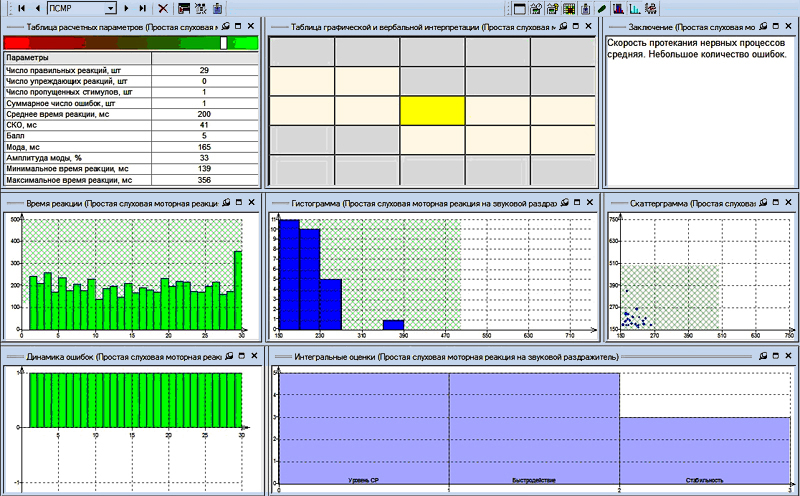Select row Максимальное время реакции, мс

[131, 180]
